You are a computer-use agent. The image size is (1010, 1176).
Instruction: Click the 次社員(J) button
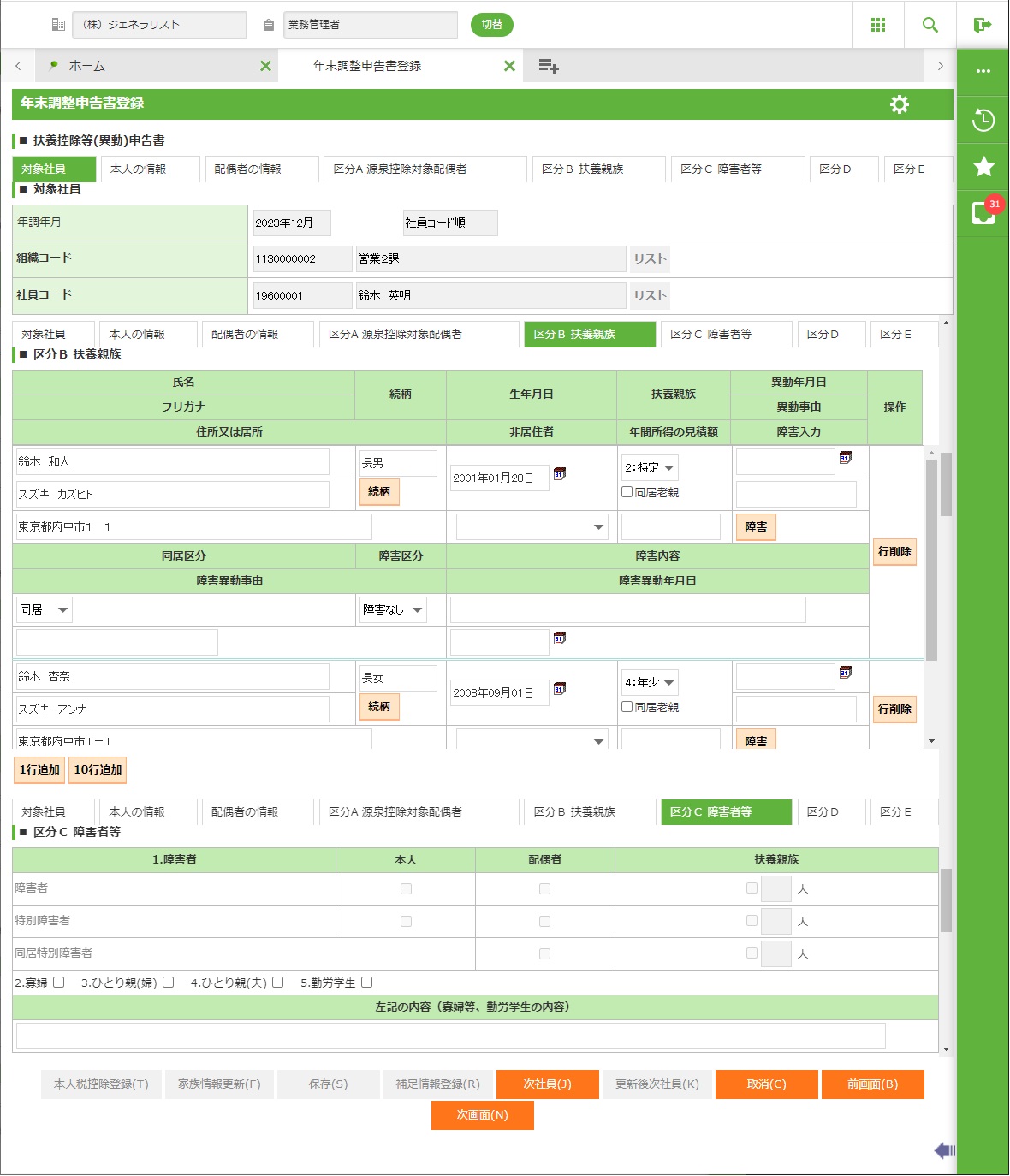point(547,1084)
